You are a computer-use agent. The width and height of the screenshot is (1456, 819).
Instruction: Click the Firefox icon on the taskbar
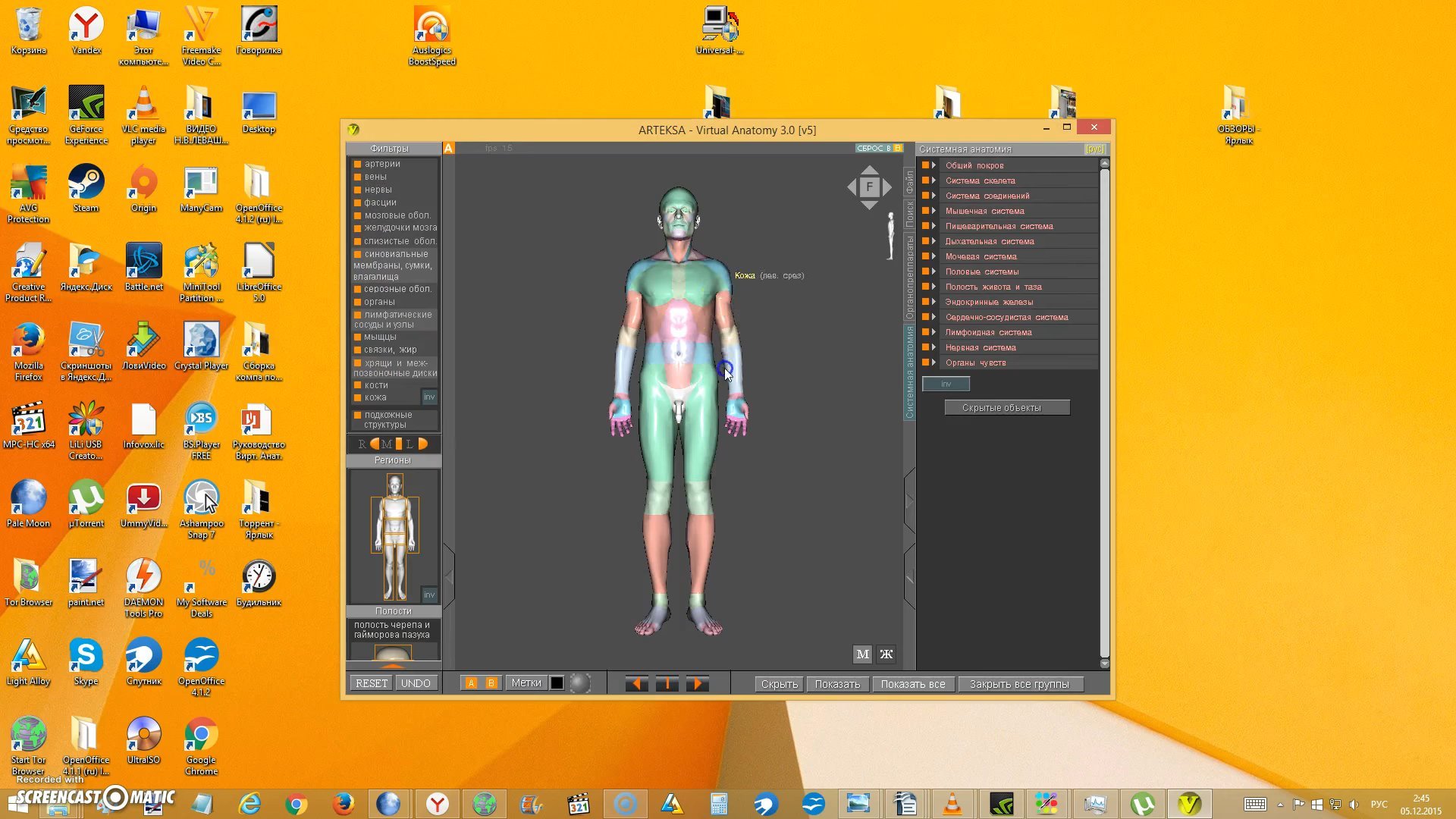344,804
